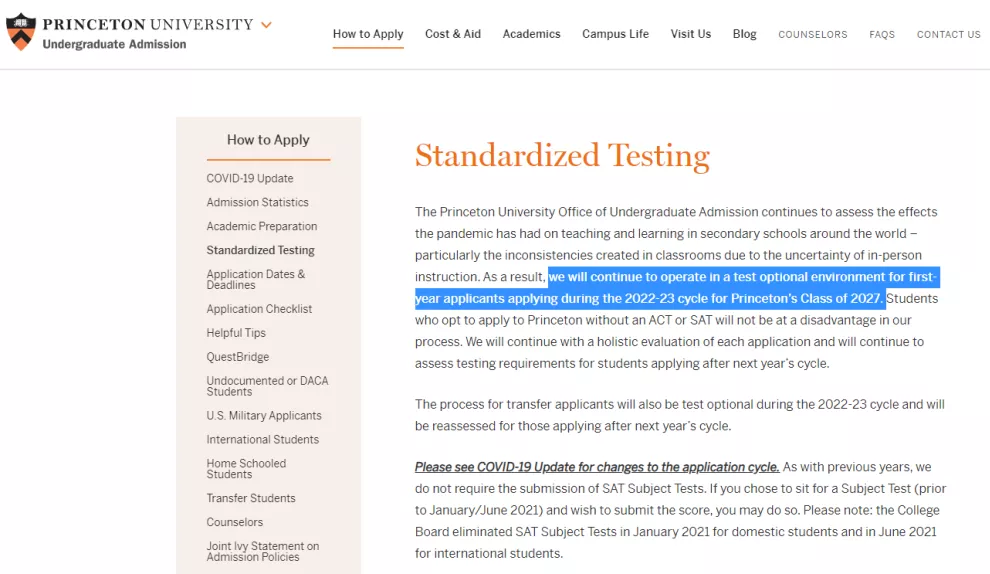Open the Application Checklist page
The image size is (990, 574).
(x=259, y=310)
